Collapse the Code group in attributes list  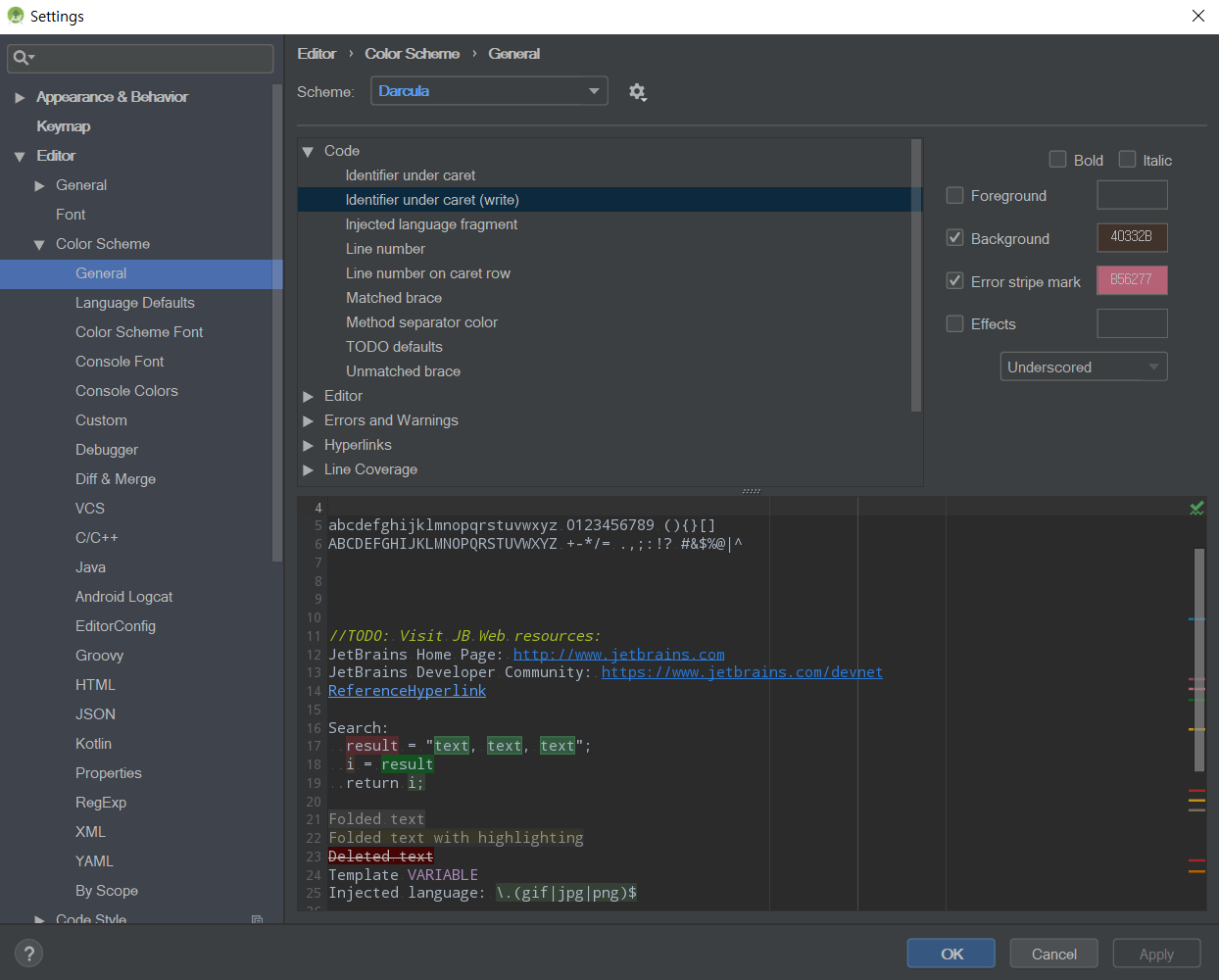point(308,151)
